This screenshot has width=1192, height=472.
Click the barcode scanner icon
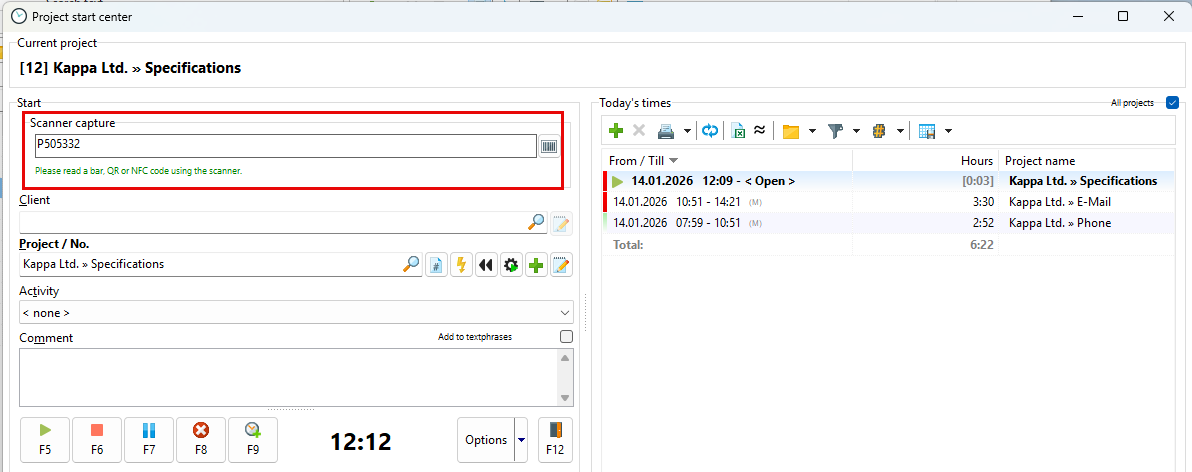[549, 146]
